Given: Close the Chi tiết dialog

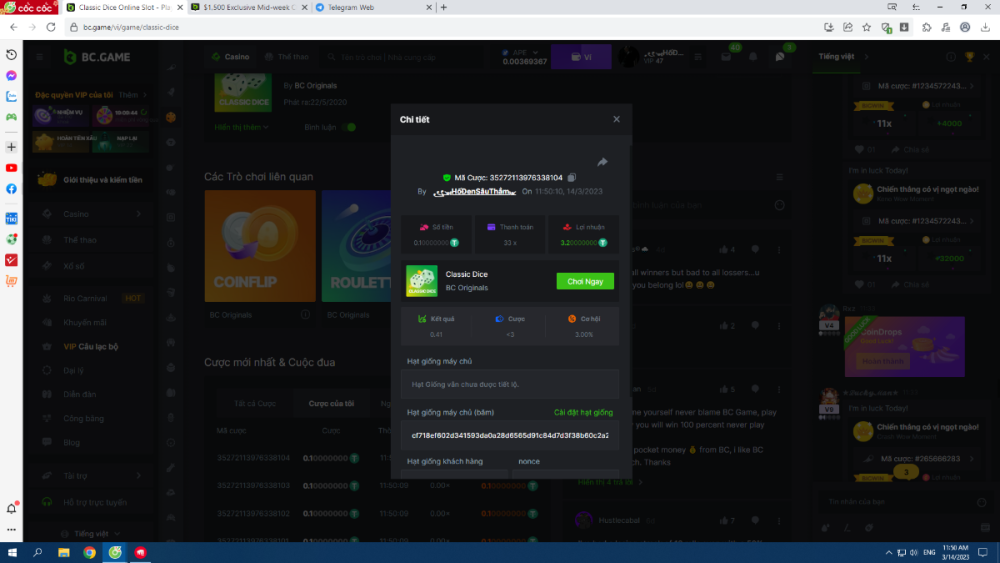Looking at the screenshot, I should (616, 119).
